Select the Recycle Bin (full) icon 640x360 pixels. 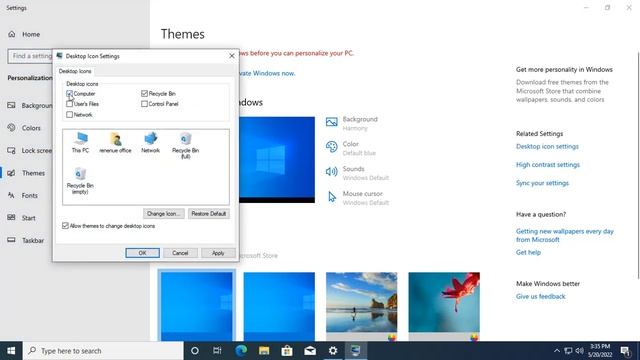pos(185,145)
